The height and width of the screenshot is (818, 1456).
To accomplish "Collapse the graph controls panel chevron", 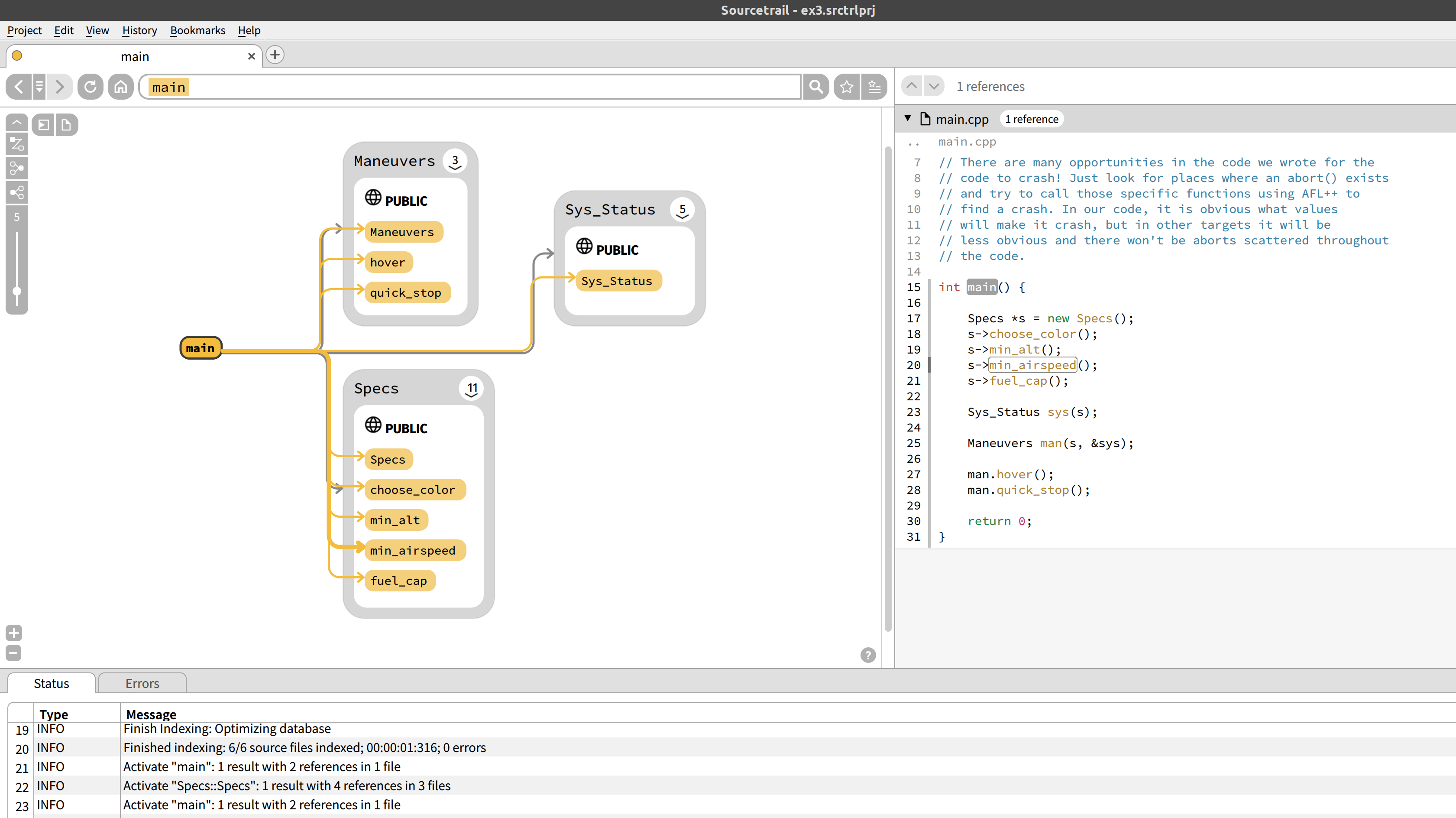I will [16, 122].
